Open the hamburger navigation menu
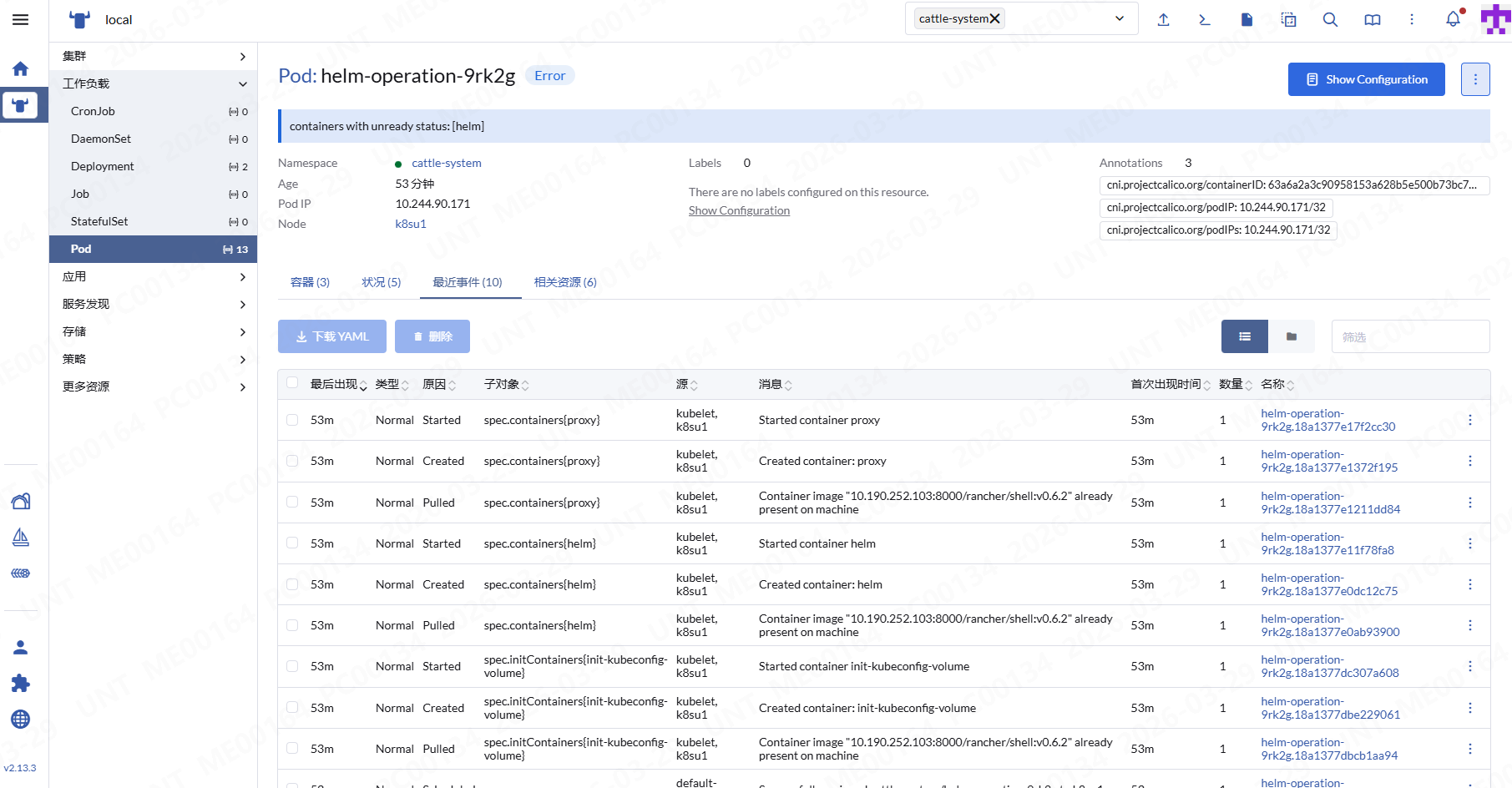 coord(21,20)
